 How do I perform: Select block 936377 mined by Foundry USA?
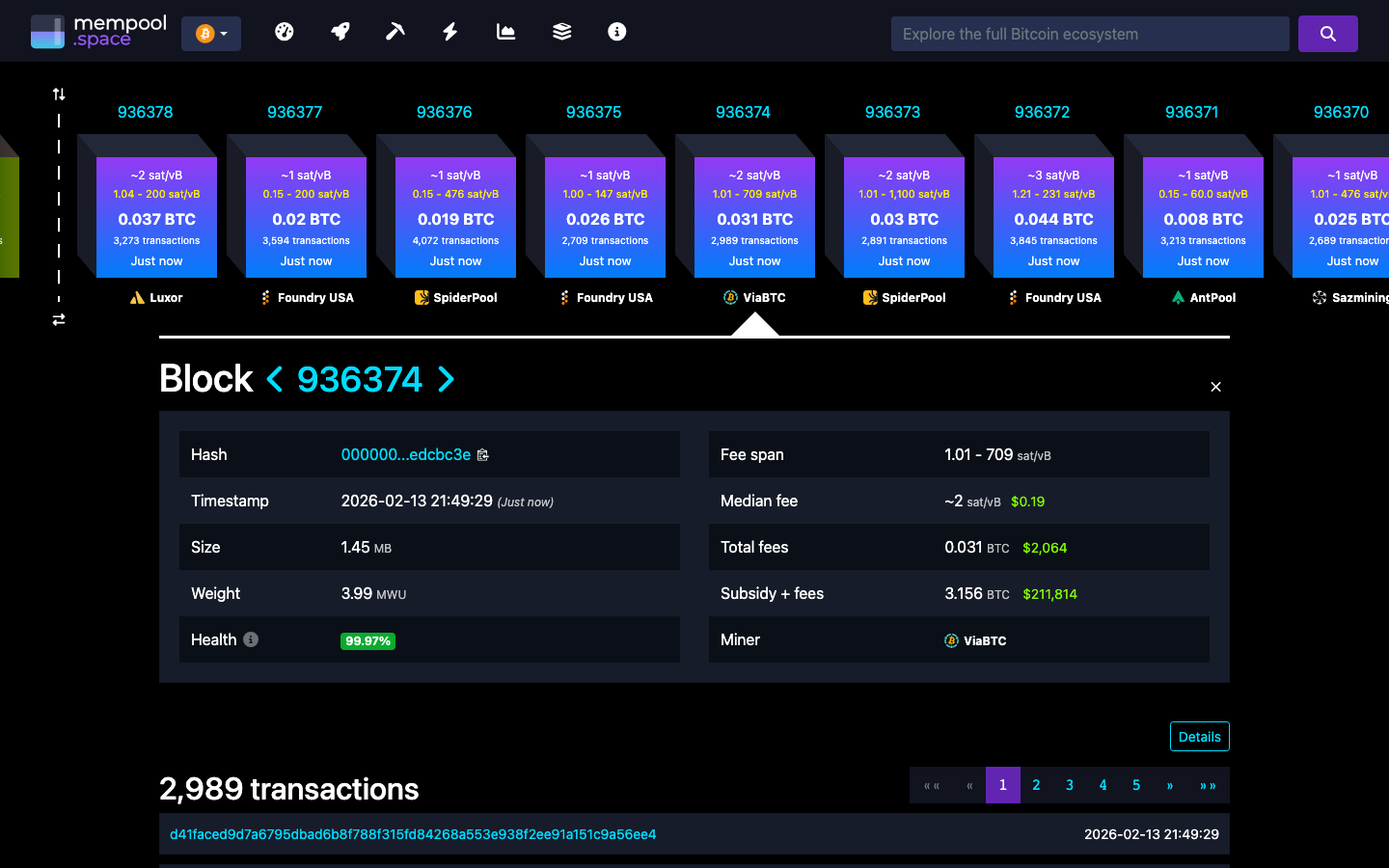(306, 217)
